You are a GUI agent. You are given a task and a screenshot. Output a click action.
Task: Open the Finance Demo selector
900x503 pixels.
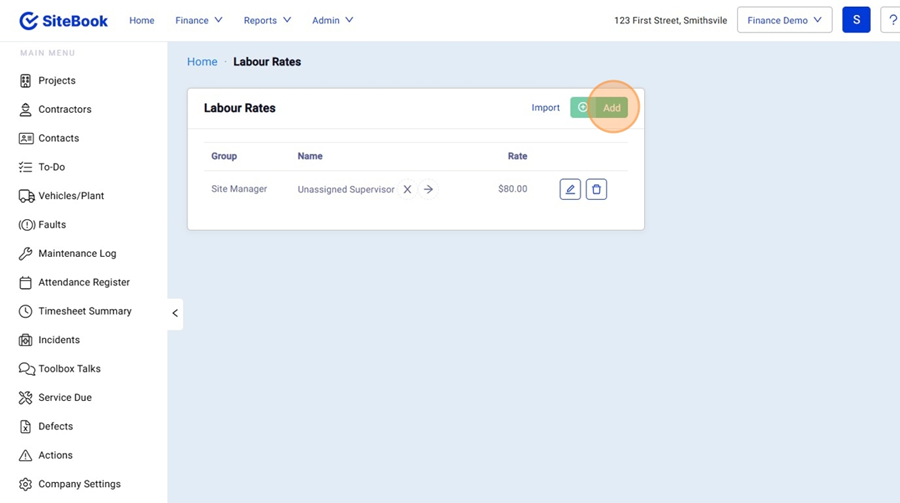click(784, 20)
